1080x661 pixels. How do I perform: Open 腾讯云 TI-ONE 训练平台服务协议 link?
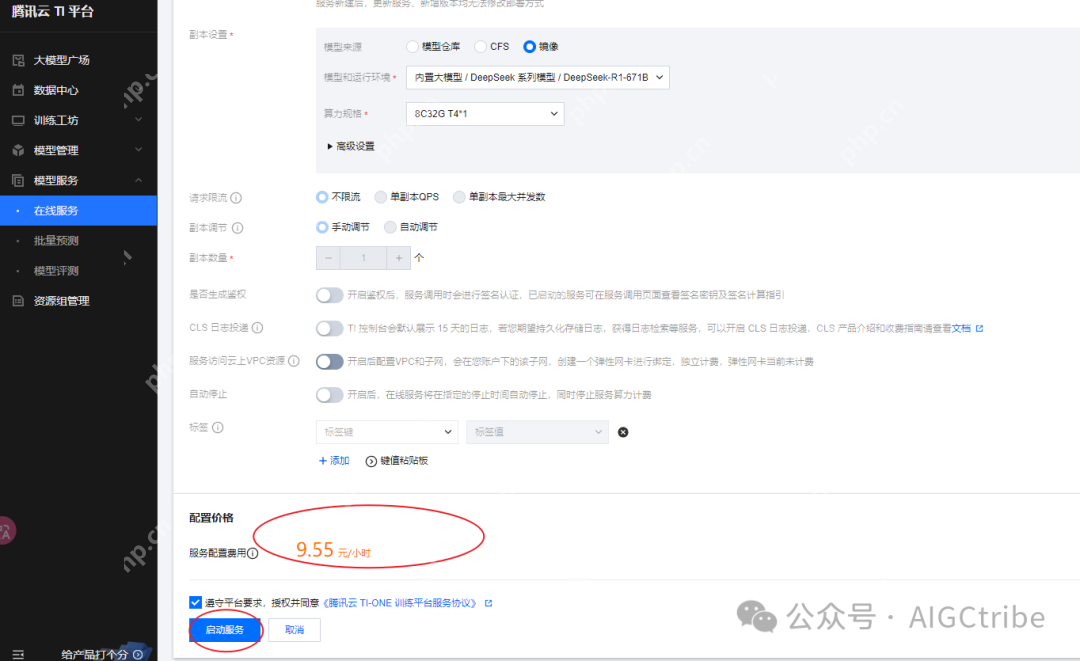pos(401,602)
